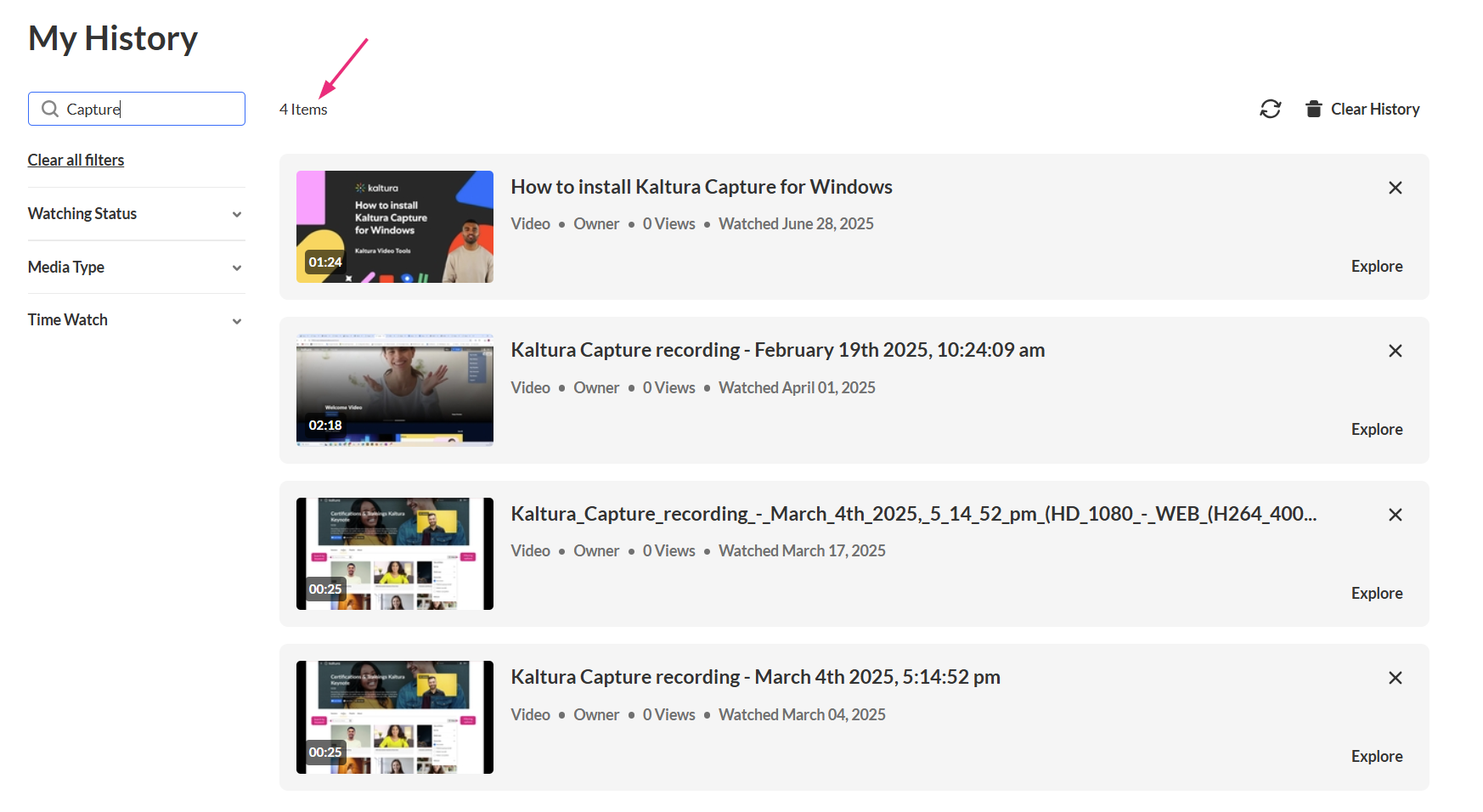Open title 'Kaltura Capture recording - February 19th 2025'
Viewport: 1483px width, 812px height.
pyautogui.click(x=778, y=350)
